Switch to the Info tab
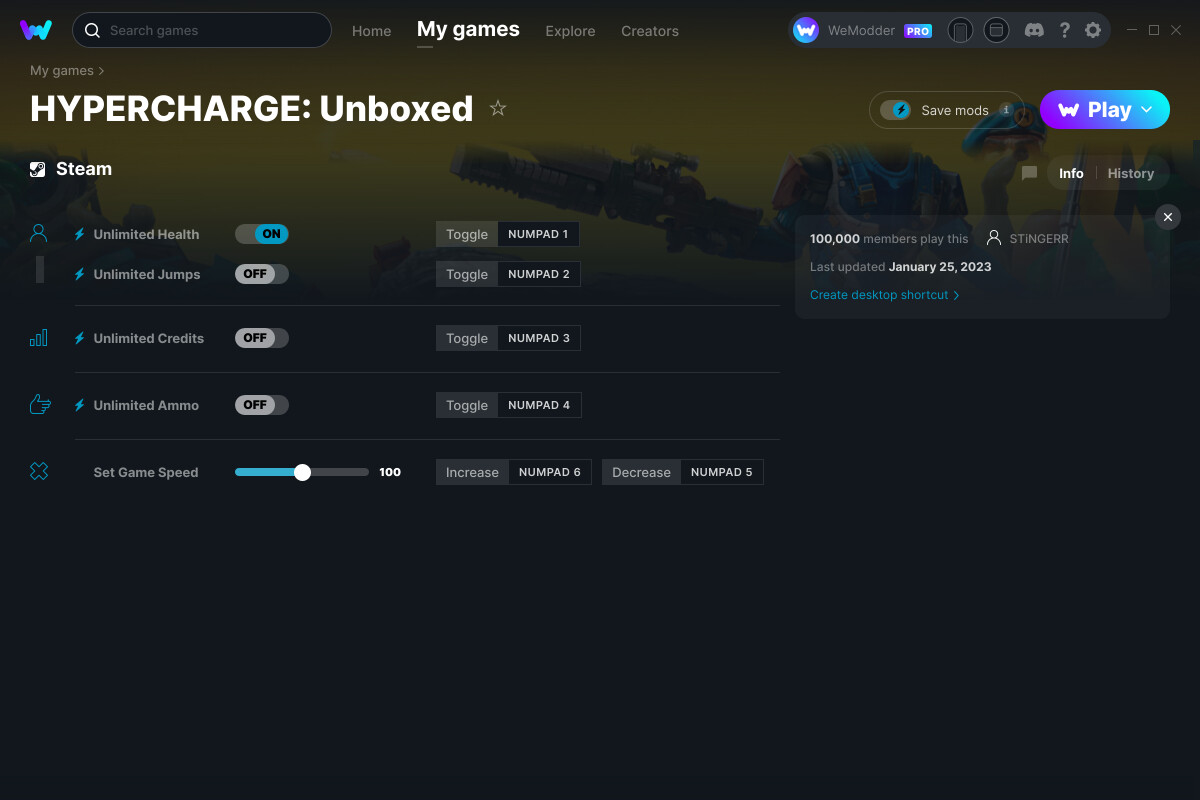 pos(1071,173)
